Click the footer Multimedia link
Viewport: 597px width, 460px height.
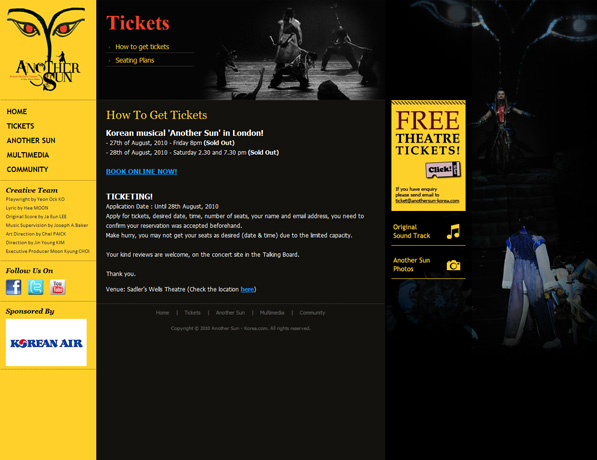pos(272,313)
